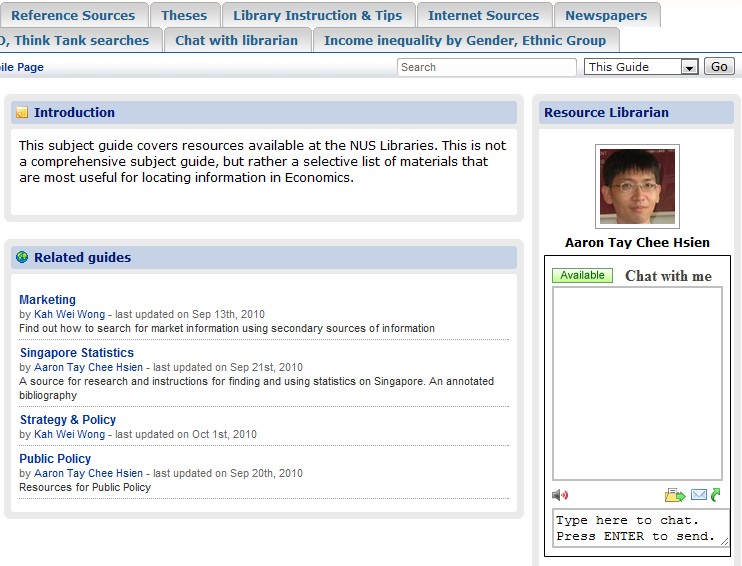Click Aaron Tay Chee Hsien's profile photo
The width and height of the screenshot is (742, 566).
click(637, 186)
